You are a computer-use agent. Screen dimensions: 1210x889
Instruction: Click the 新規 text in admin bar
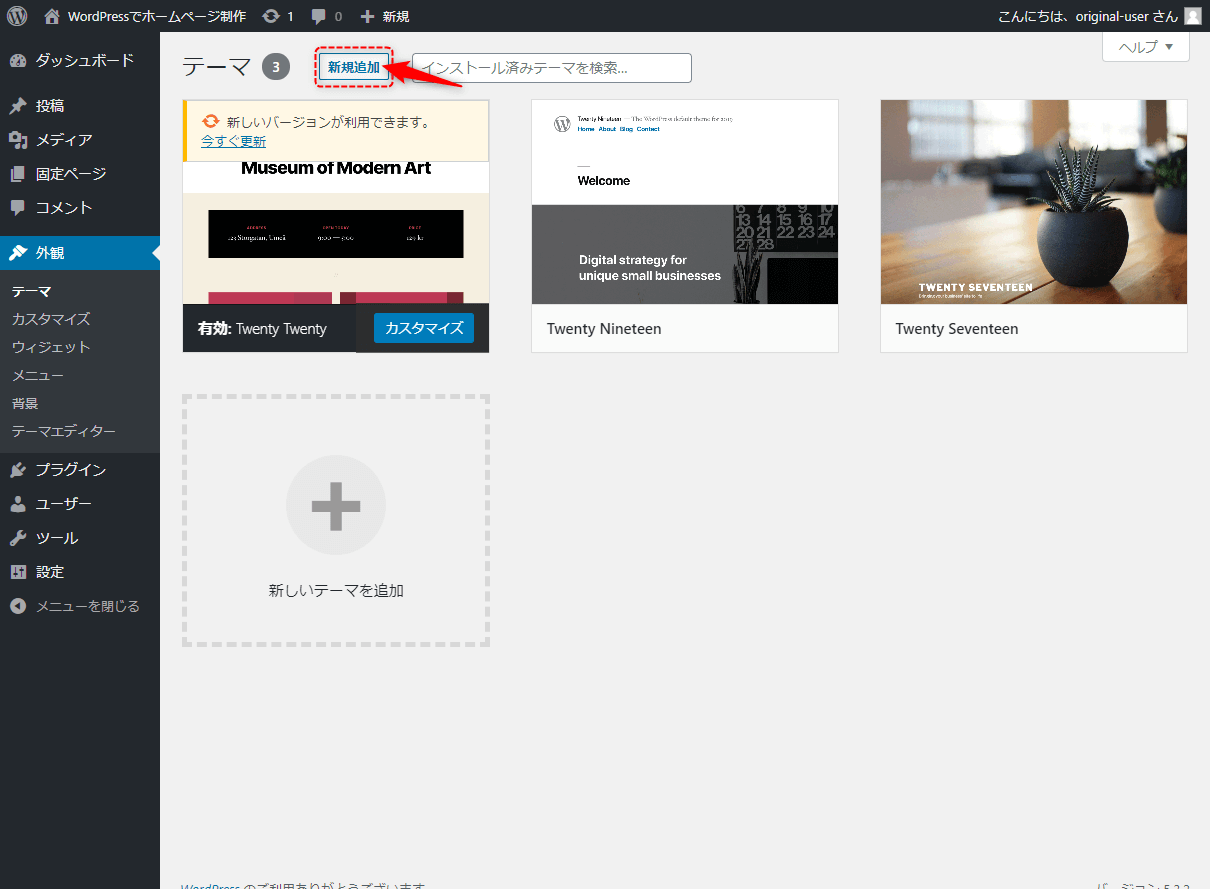click(x=396, y=16)
